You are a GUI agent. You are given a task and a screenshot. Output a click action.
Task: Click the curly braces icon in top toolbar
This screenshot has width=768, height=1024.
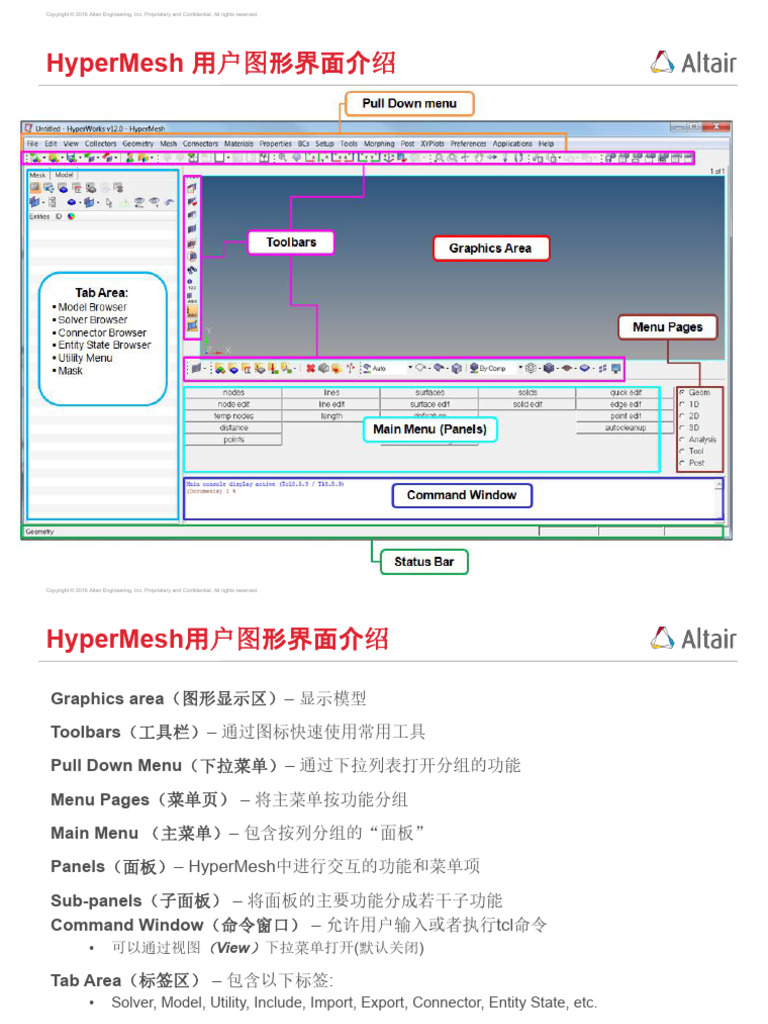coord(519,157)
